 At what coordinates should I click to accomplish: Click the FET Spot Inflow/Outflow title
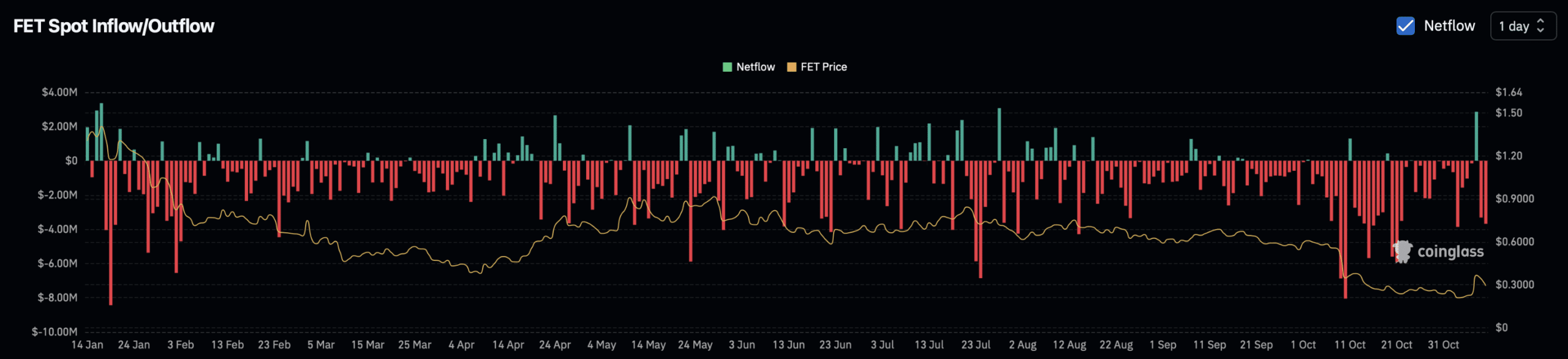point(114,26)
